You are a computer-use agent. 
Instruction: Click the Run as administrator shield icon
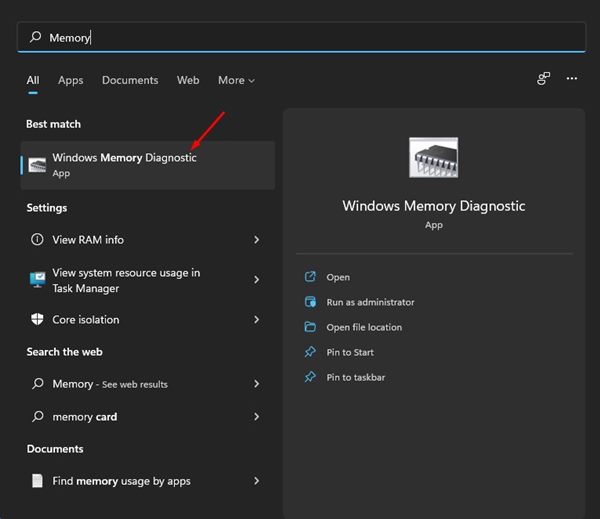(x=310, y=302)
